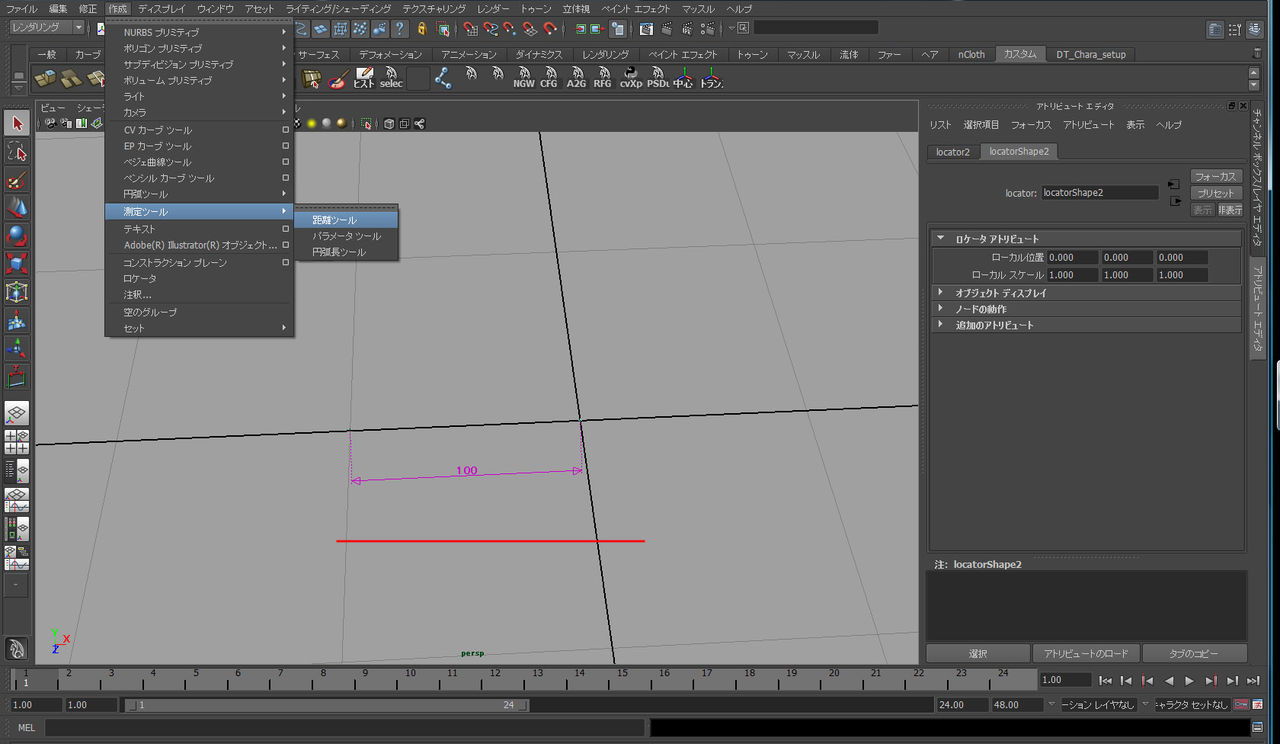The height and width of the screenshot is (744, 1280).
Task: Click the animation range slider bar
Action: (327, 705)
